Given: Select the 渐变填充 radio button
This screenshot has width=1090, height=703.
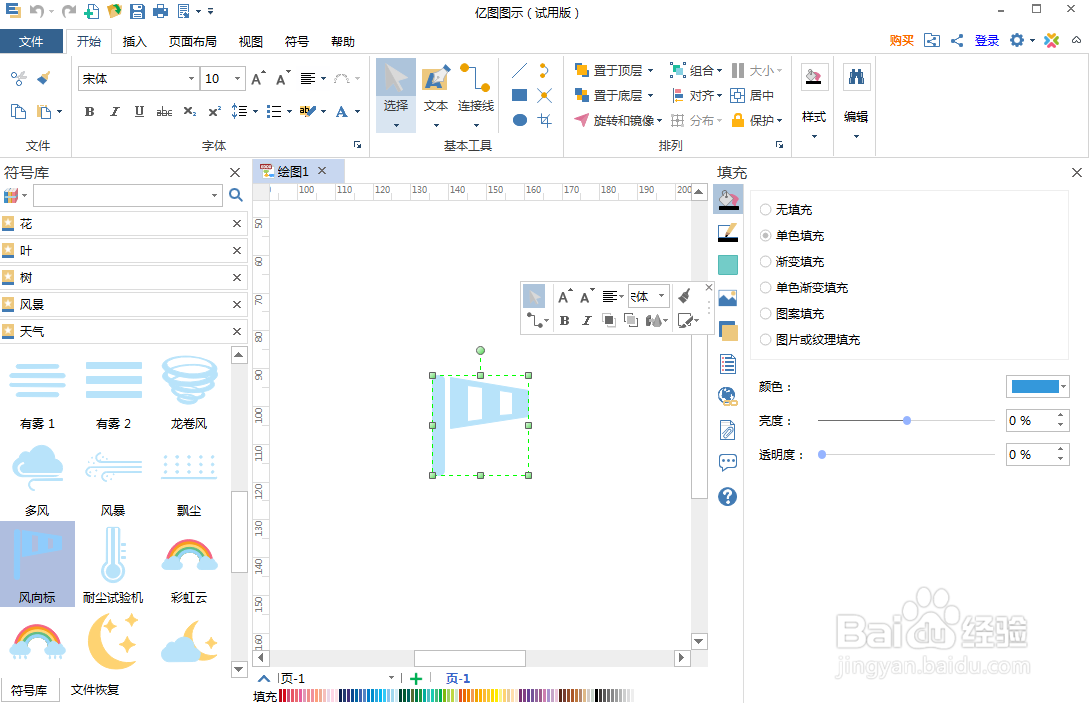Looking at the screenshot, I should click(767, 261).
